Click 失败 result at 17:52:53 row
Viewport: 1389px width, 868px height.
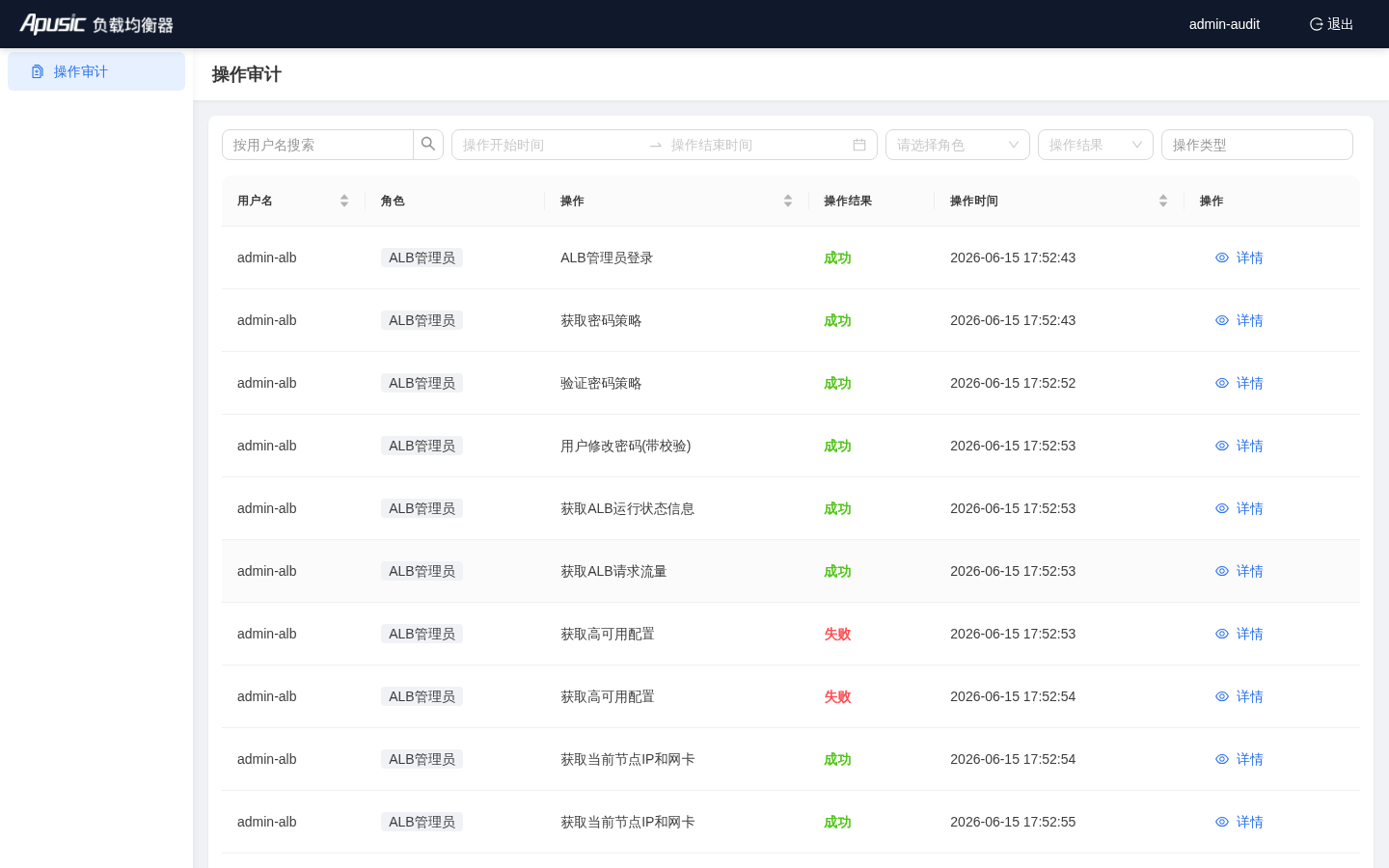point(837,634)
